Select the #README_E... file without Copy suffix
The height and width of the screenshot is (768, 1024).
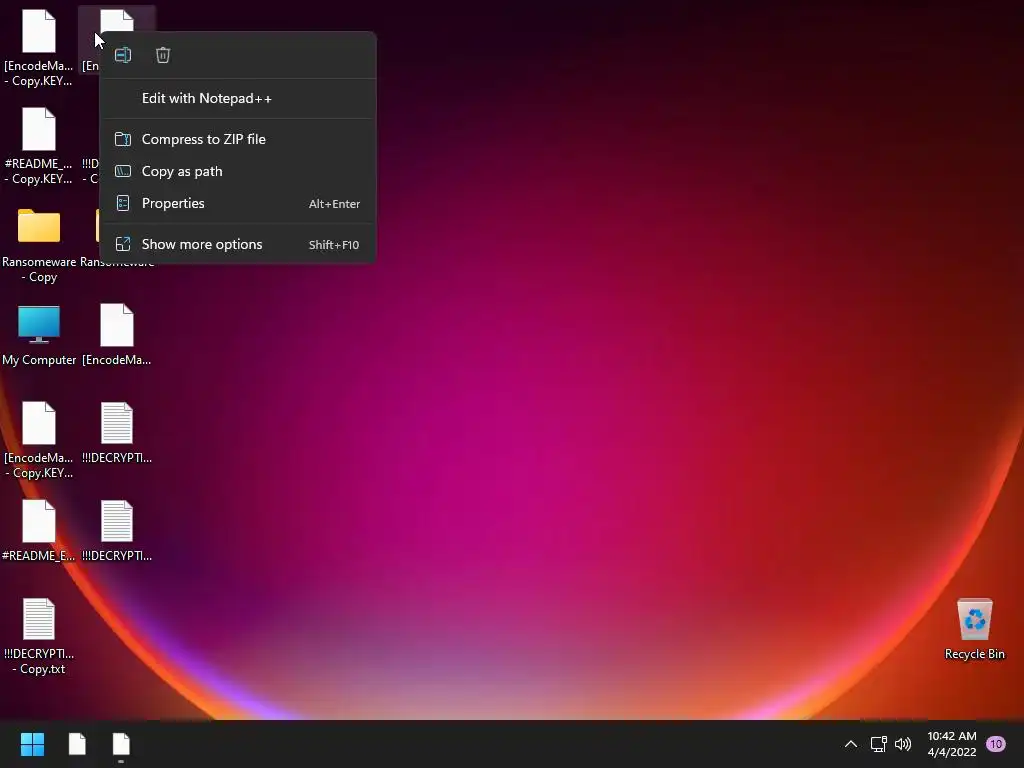tap(39, 531)
